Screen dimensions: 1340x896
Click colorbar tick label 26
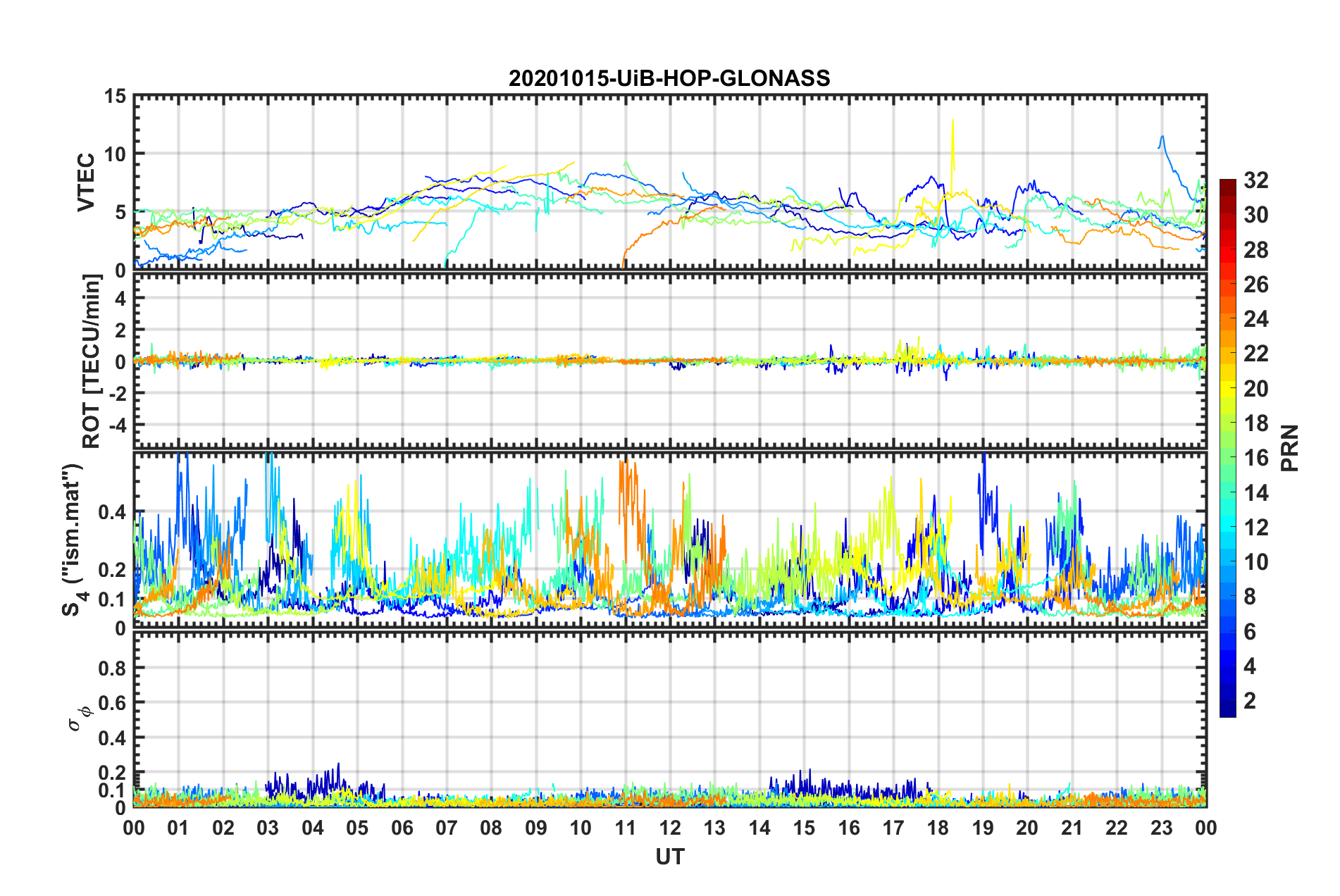coord(1256,285)
